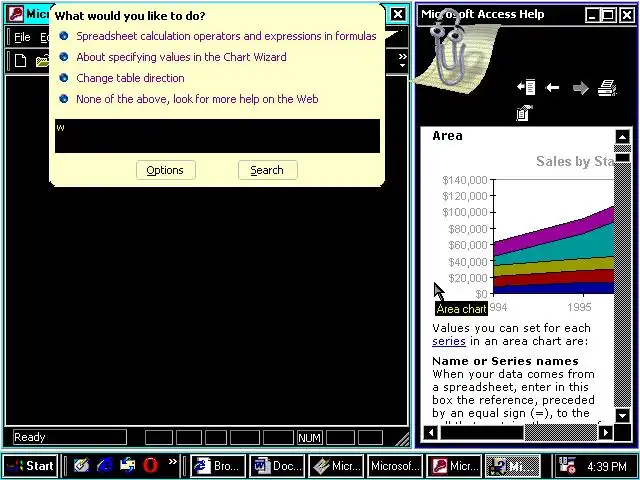Click the Help horizontal scroll right arrow

[x=606, y=432]
